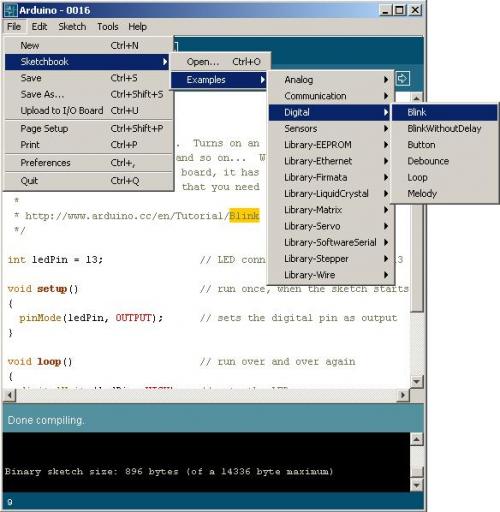The height and width of the screenshot is (512, 500).
Task: Choose New from the File menu
Action: point(89,45)
